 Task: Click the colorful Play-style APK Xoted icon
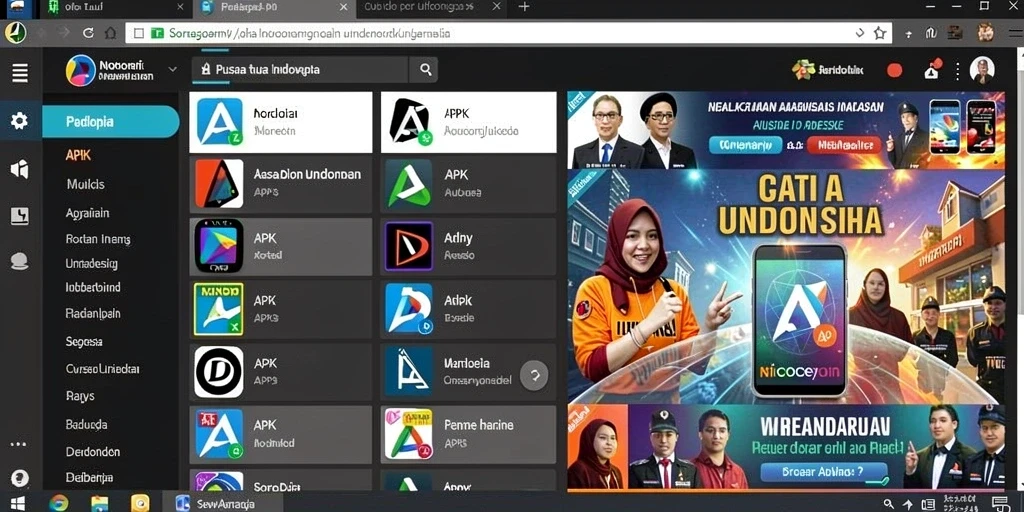pyautogui.click(x=219, y=246)
